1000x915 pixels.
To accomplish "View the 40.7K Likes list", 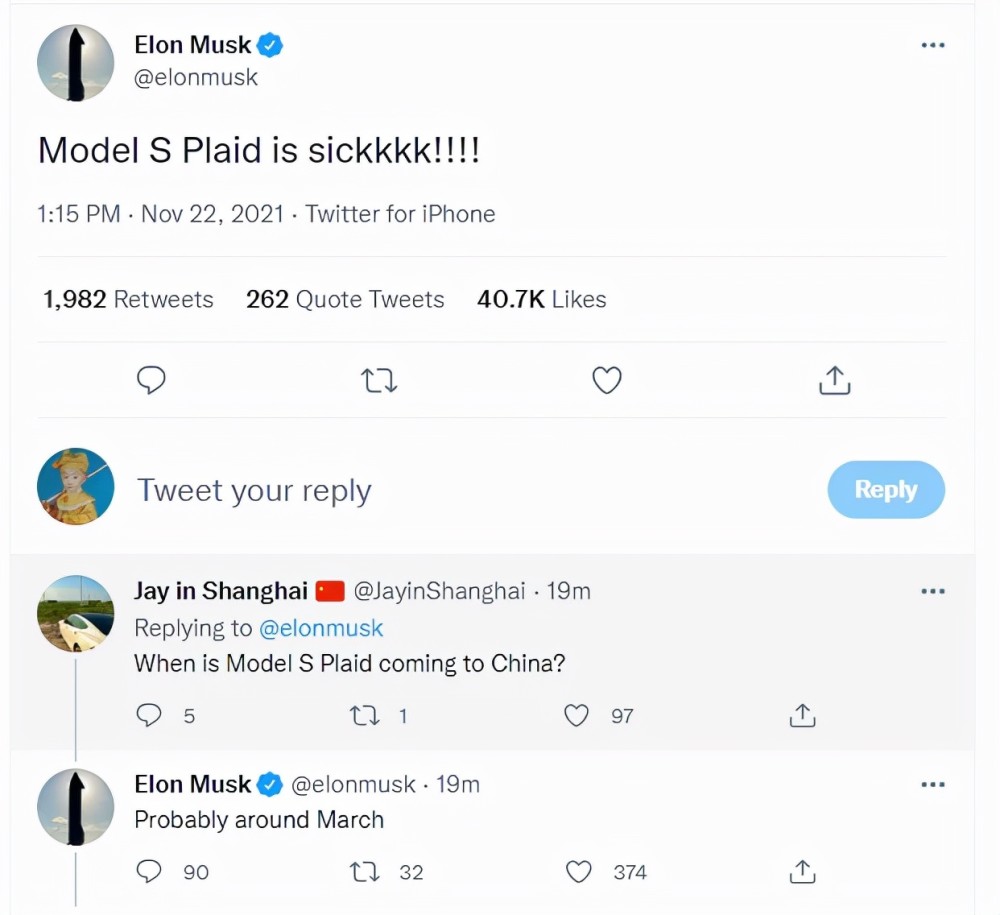I will tap(541, 299).
